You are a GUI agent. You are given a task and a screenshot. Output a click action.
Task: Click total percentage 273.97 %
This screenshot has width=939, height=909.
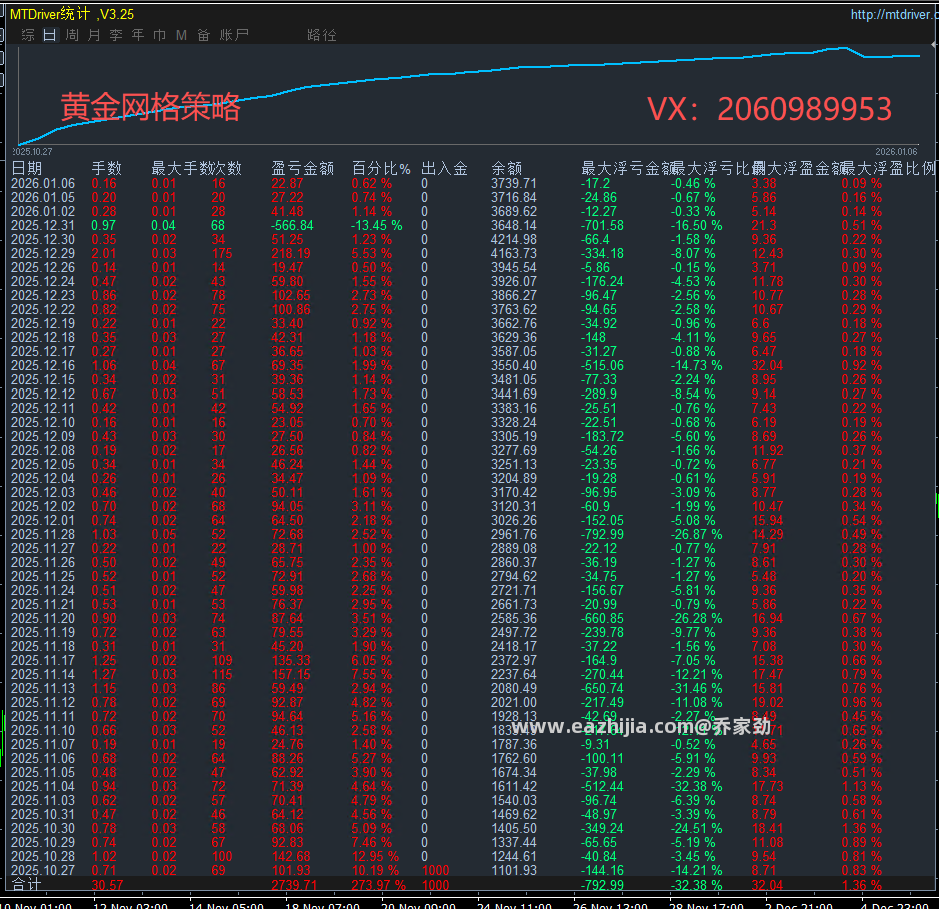(x=378, y=885)
